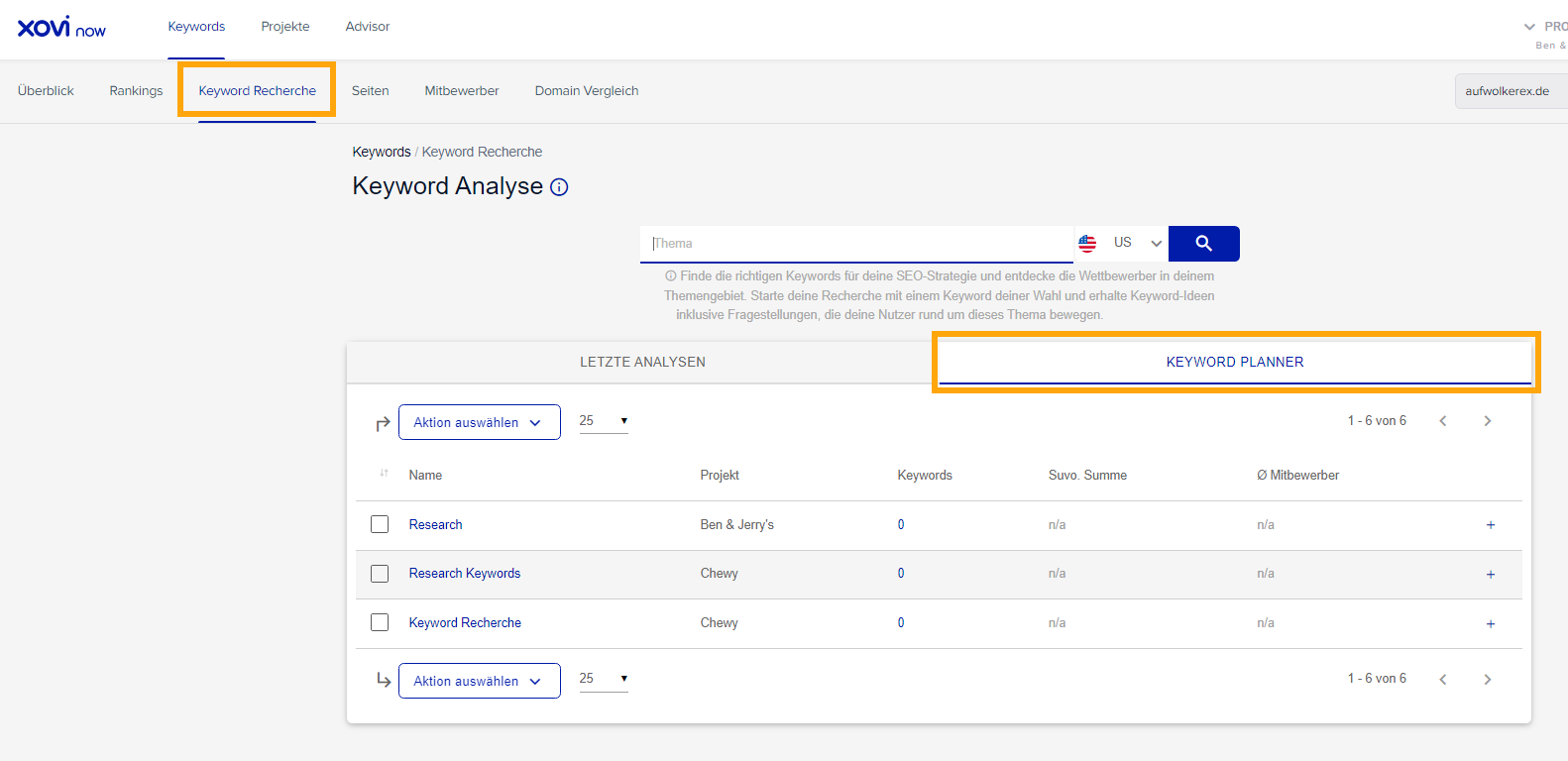This screenshot has height=761, width=1568.
Task: Switch to the Mitbewerber tab
Action: tap(462, 91)
